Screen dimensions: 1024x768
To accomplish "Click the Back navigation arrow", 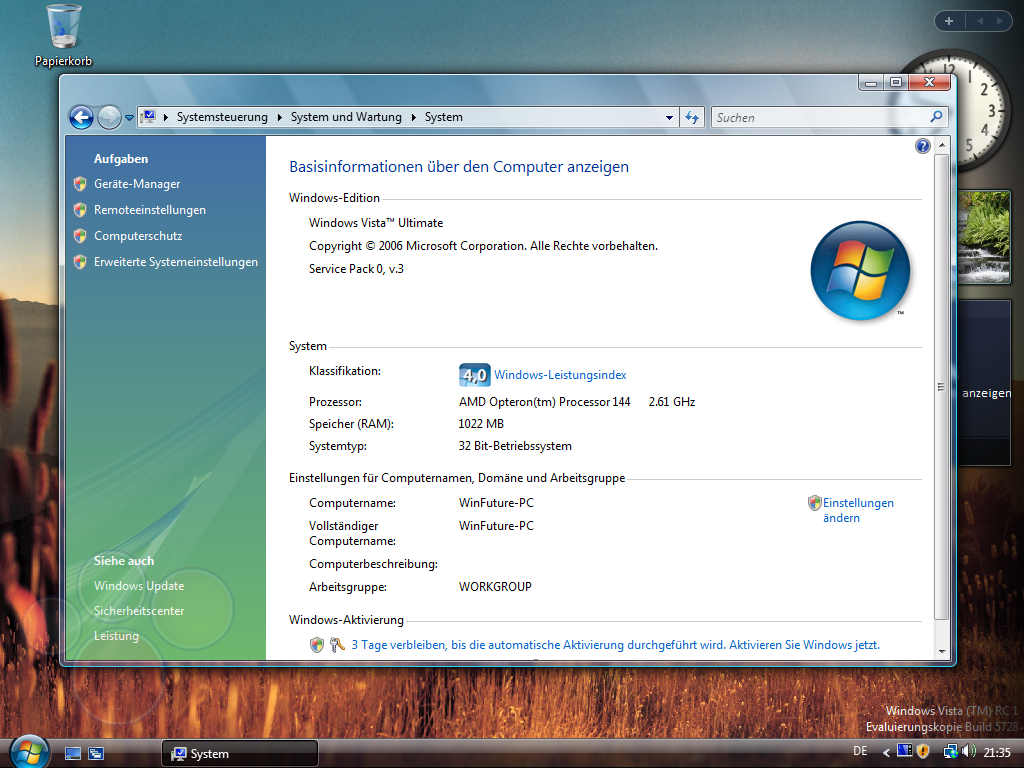I will coord(81,117).
